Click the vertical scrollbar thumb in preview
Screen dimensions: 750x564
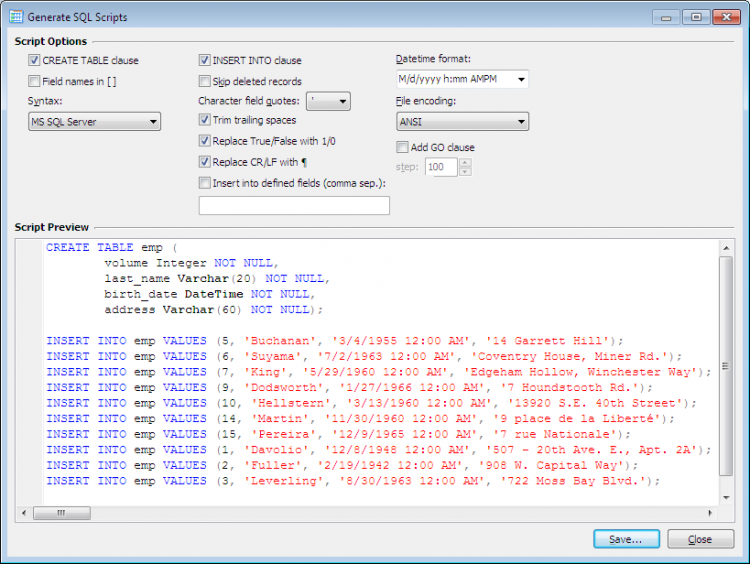[726, 366]
